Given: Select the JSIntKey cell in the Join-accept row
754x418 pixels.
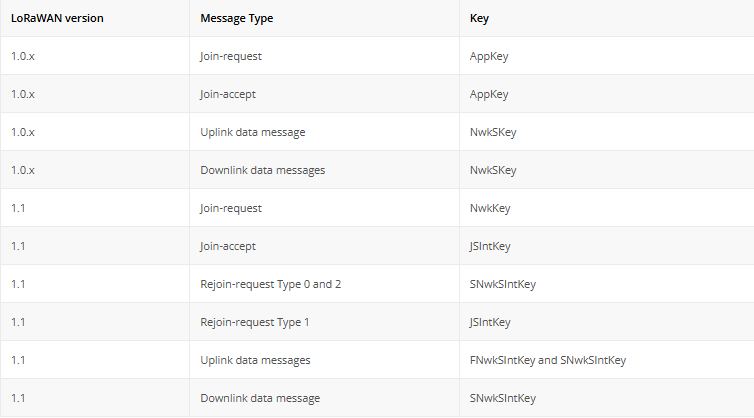Looking at the screenshot, I should tap(490, 246).
